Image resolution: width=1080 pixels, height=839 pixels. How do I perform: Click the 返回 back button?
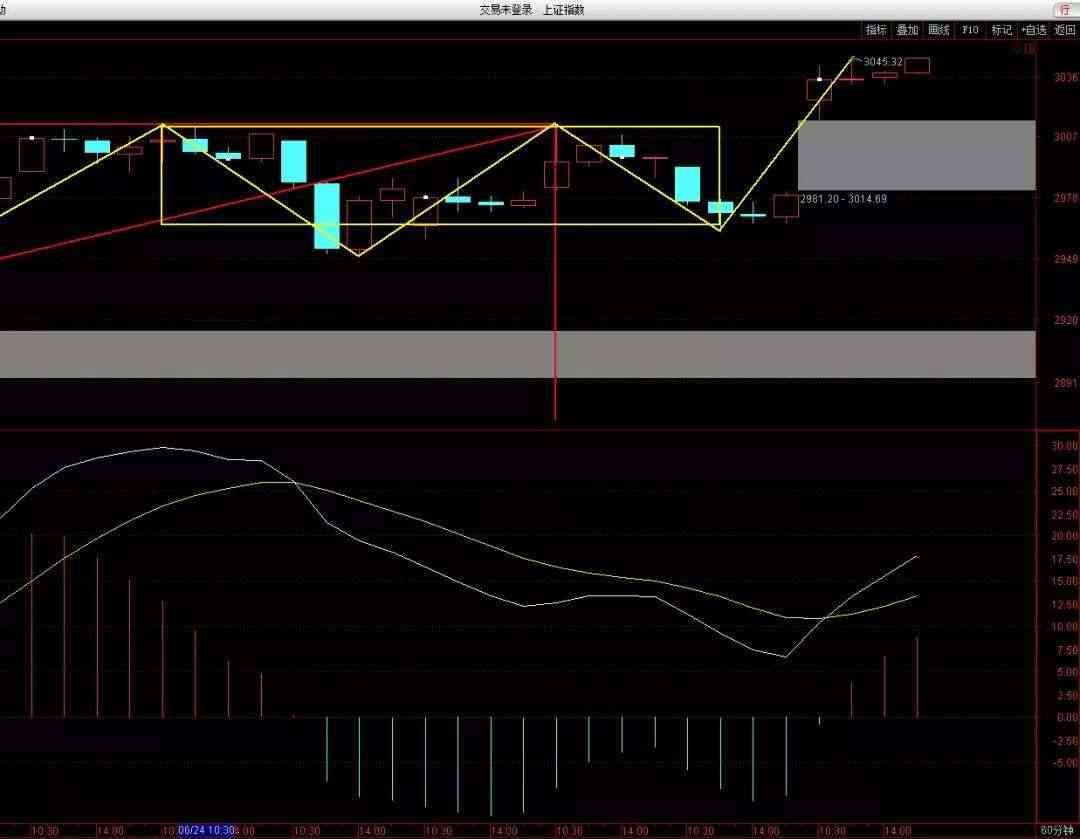[1064, 30]
